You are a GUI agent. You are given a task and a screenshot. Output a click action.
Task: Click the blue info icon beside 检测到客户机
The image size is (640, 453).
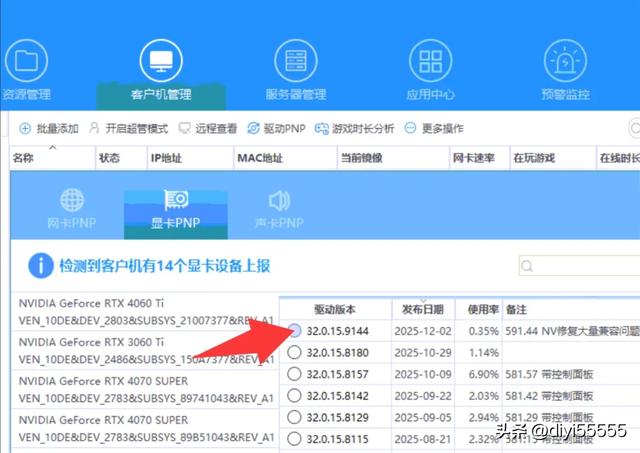click(40, 266)
